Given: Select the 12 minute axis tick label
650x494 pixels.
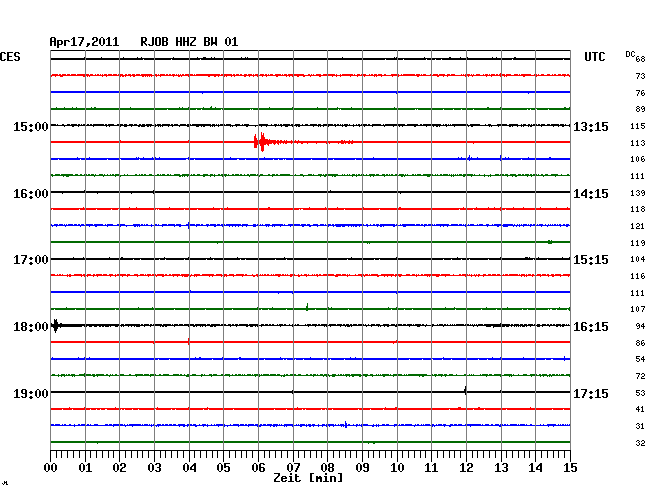Looking at the screenshot, I should 466,467.
